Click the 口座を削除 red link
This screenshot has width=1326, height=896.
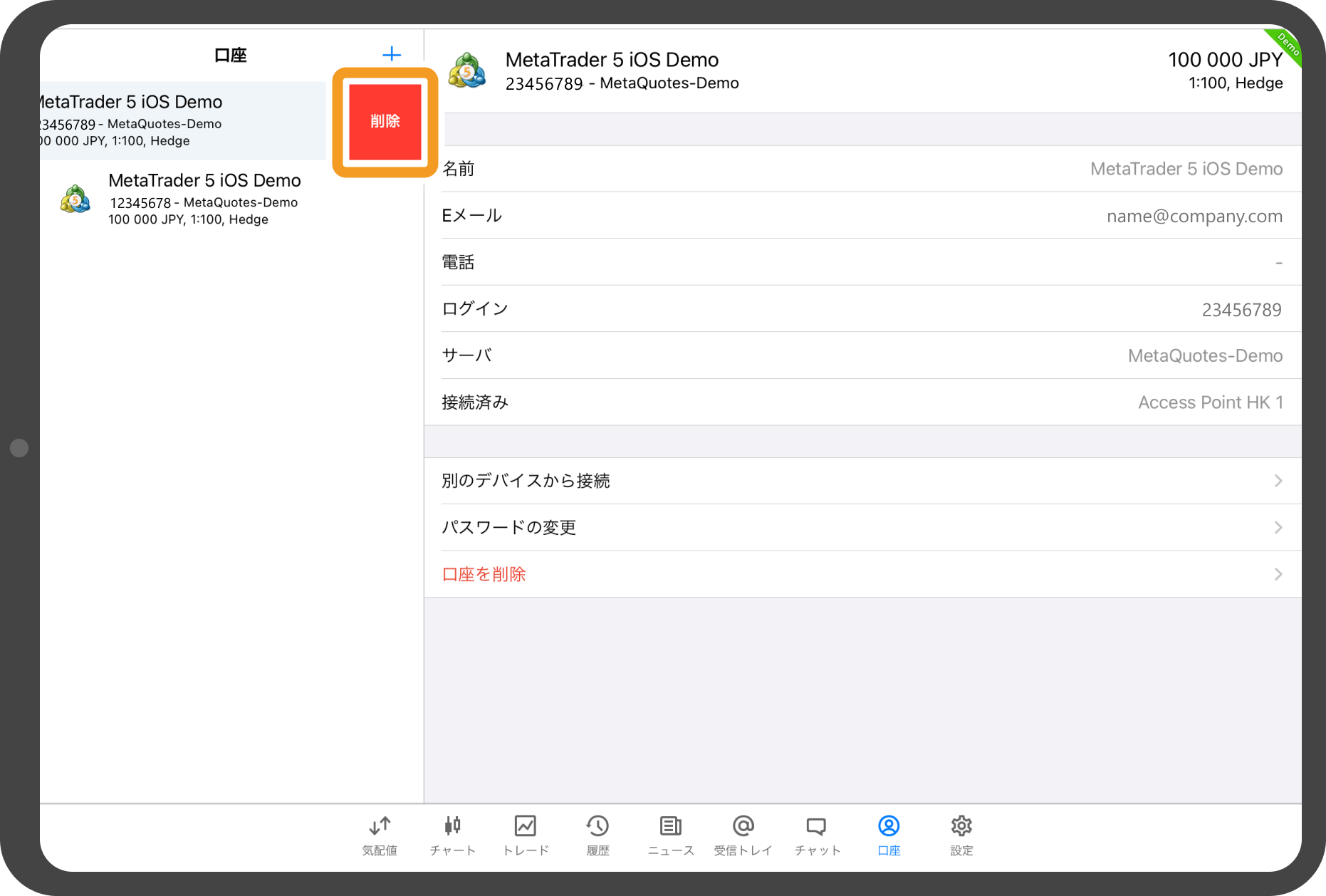(484, 574)
